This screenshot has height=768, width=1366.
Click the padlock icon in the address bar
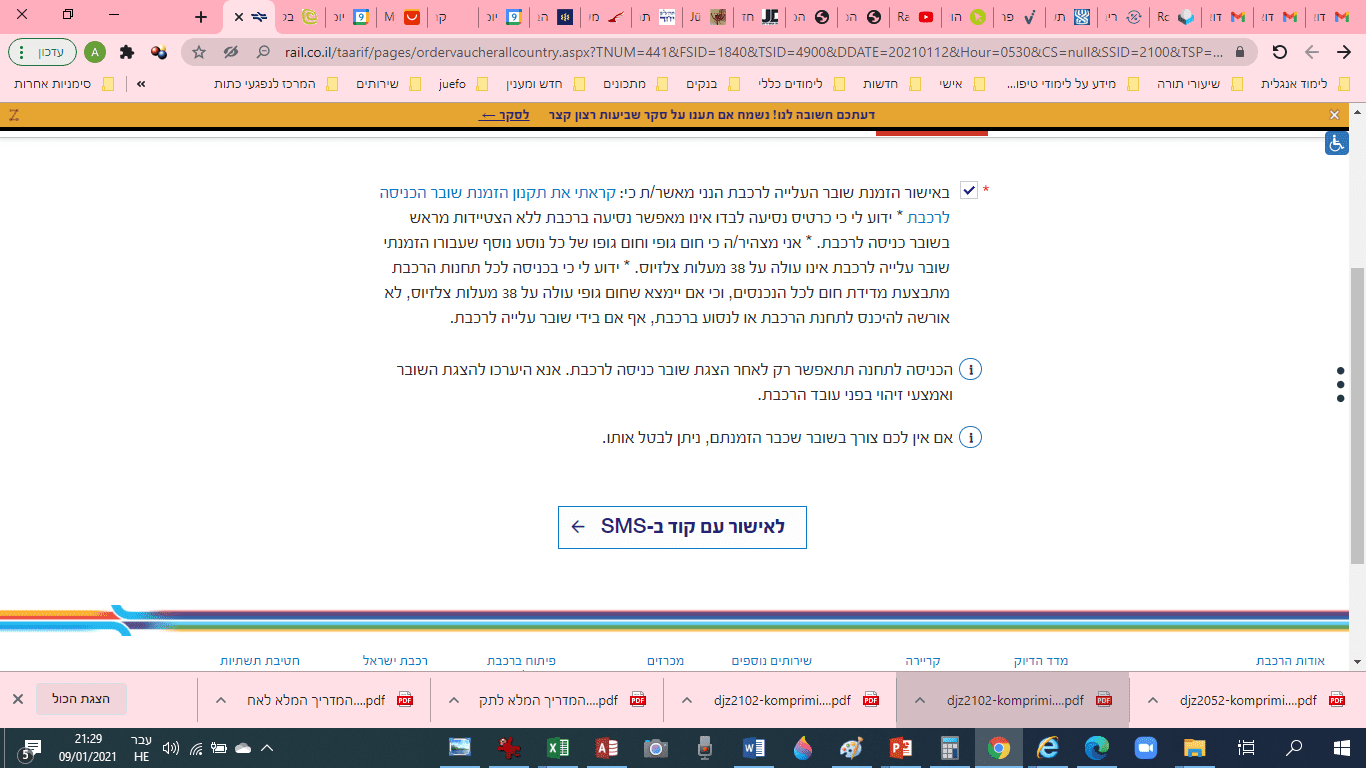[1241, 52]
